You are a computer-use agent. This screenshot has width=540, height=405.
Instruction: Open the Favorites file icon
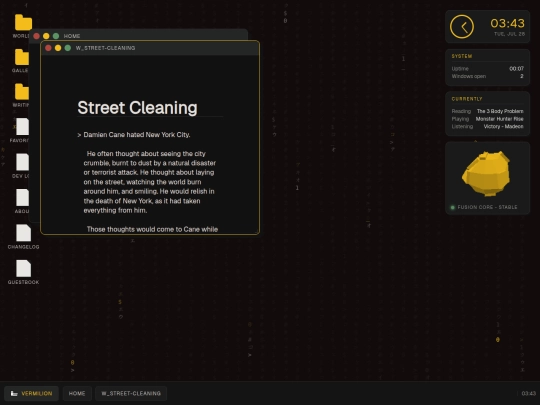coord(22,127)
